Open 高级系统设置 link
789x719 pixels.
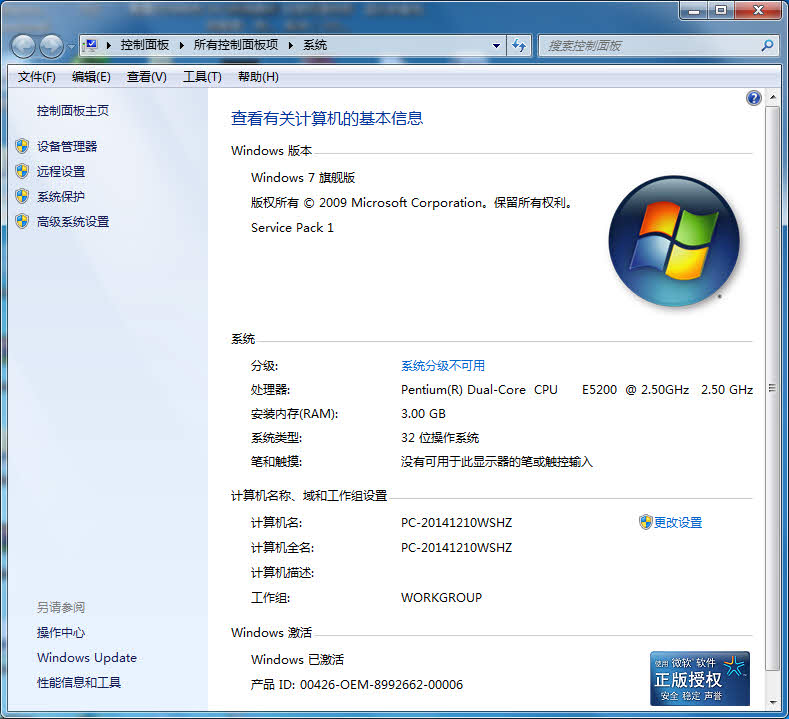click(73, 221)
